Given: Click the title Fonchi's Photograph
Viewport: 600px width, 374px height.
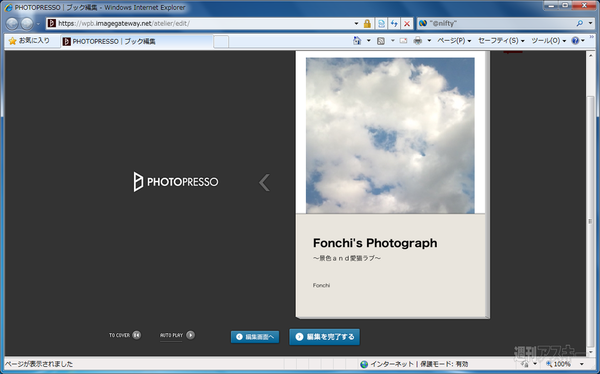Looking at the screenshot, I should pos(375,243).
